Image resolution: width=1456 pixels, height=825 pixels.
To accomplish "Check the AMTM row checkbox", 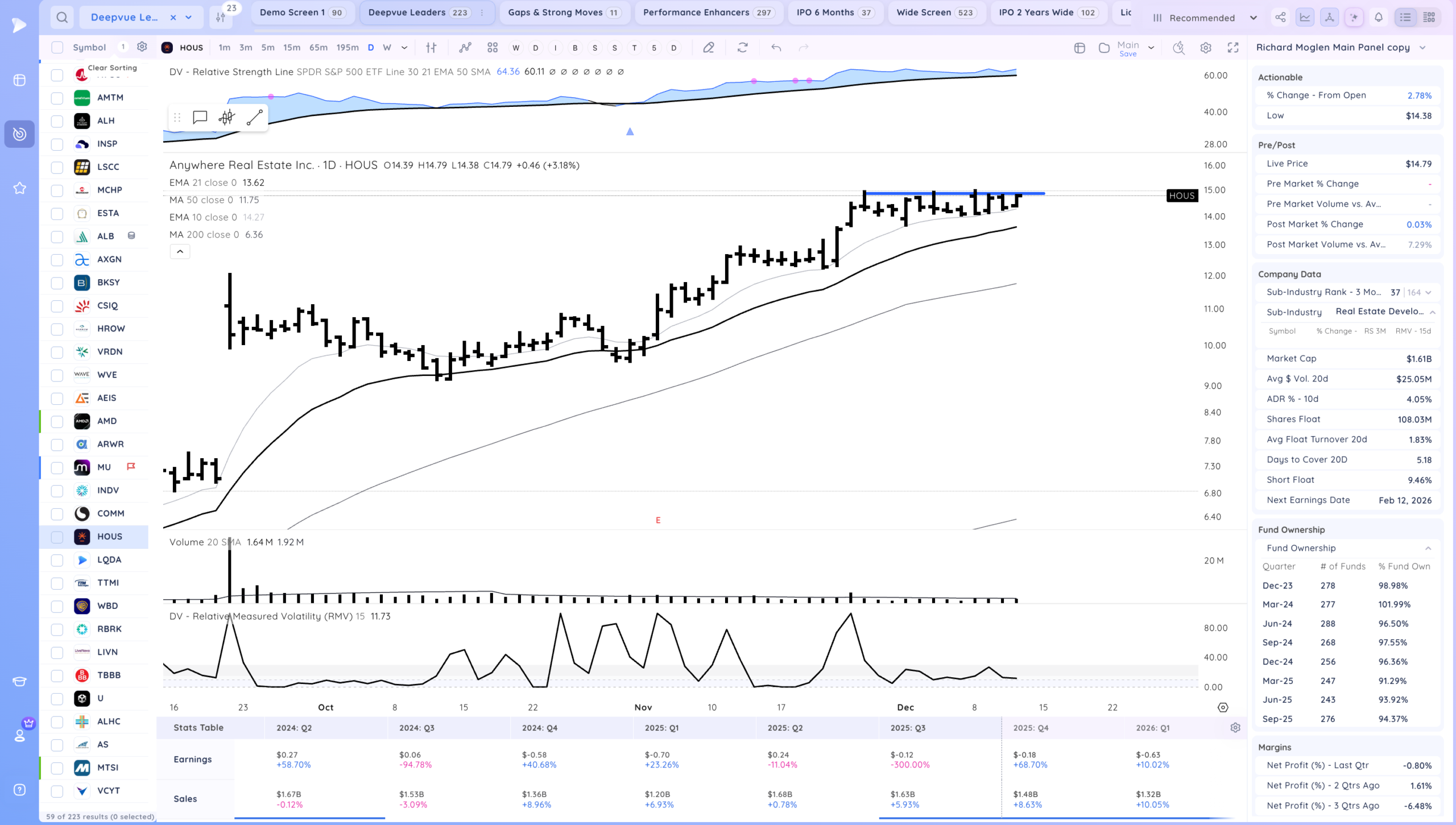I will coord(57,98).
